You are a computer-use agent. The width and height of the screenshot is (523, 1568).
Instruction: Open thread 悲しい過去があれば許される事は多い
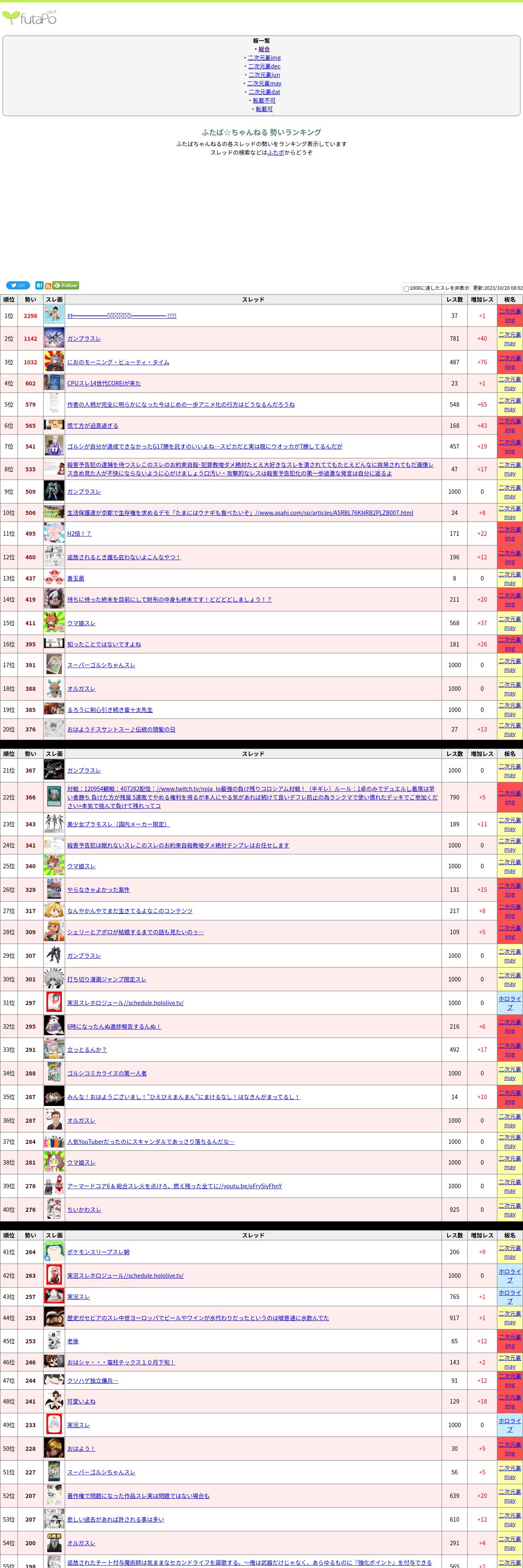[115, 1519]
